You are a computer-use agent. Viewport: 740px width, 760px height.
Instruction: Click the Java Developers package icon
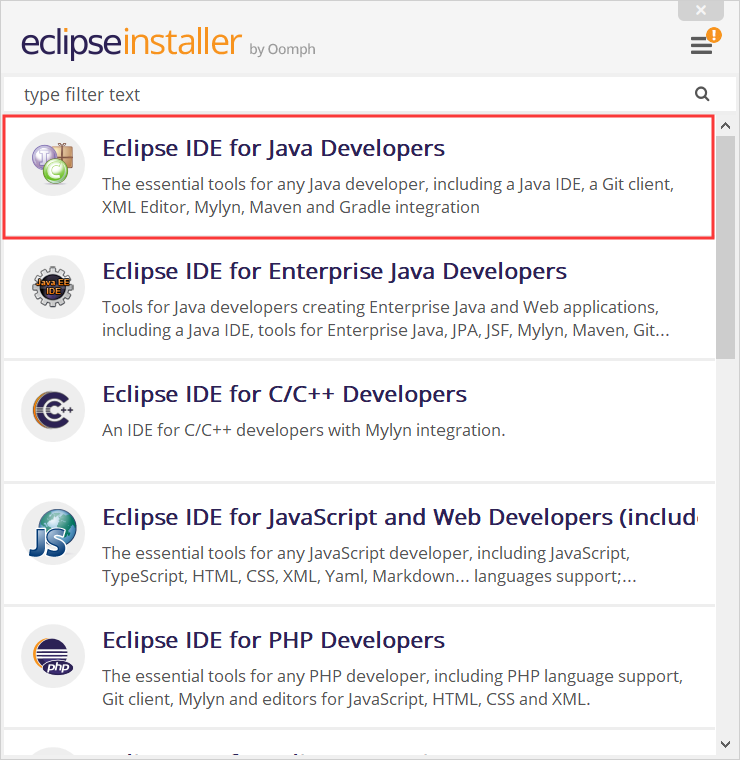53,164
